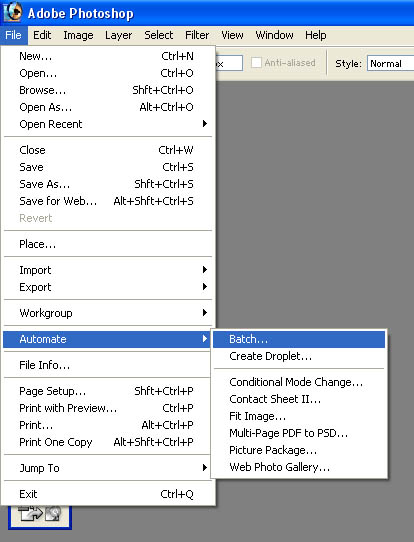Viewport: 414px width, 542px height.
Task: Choose Create Droplet from Automate submenu
Action: point(299,356)
